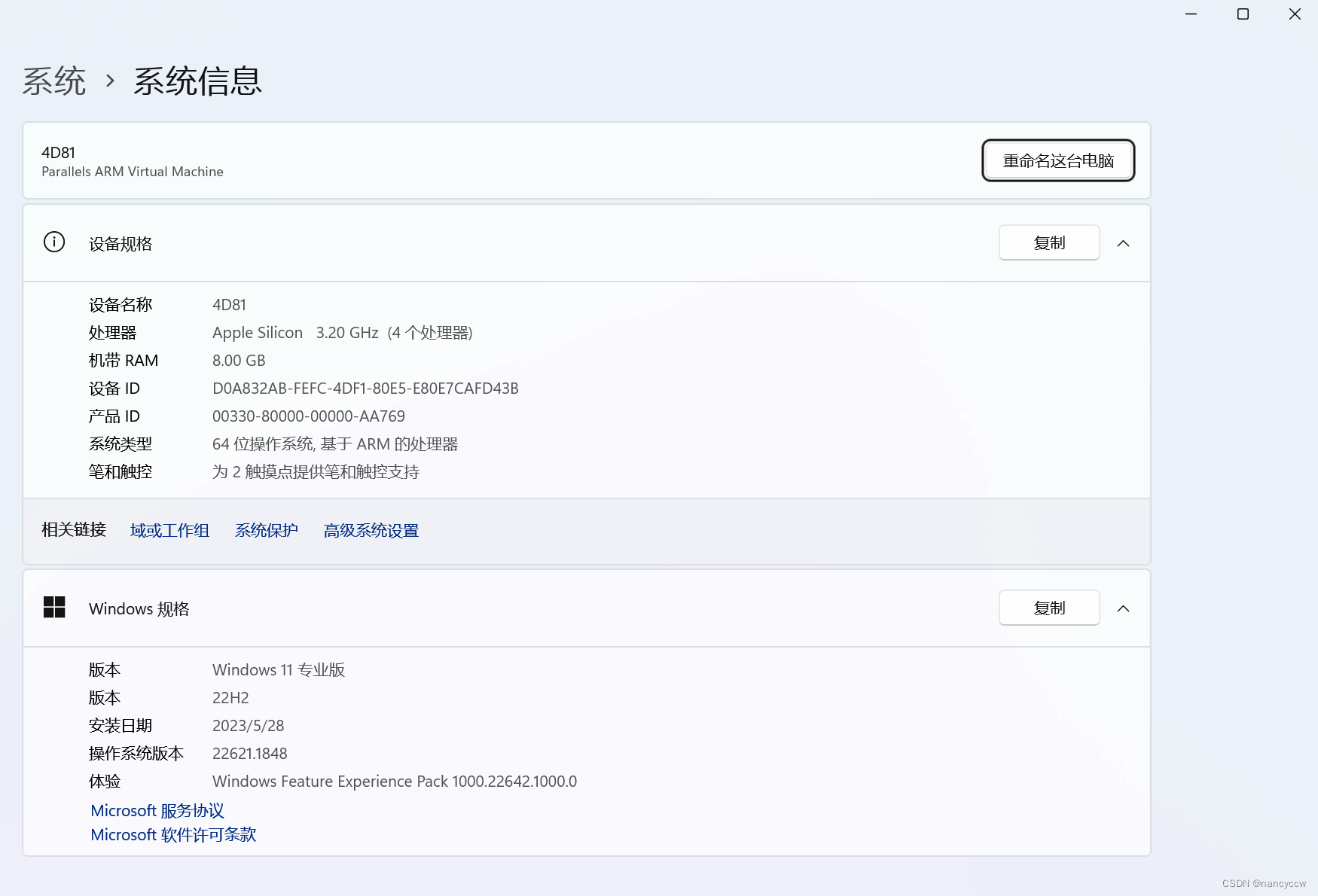Click the 设备规格 section header
Viewport: 1318px width, 896px height.
(x=121, y=244)
